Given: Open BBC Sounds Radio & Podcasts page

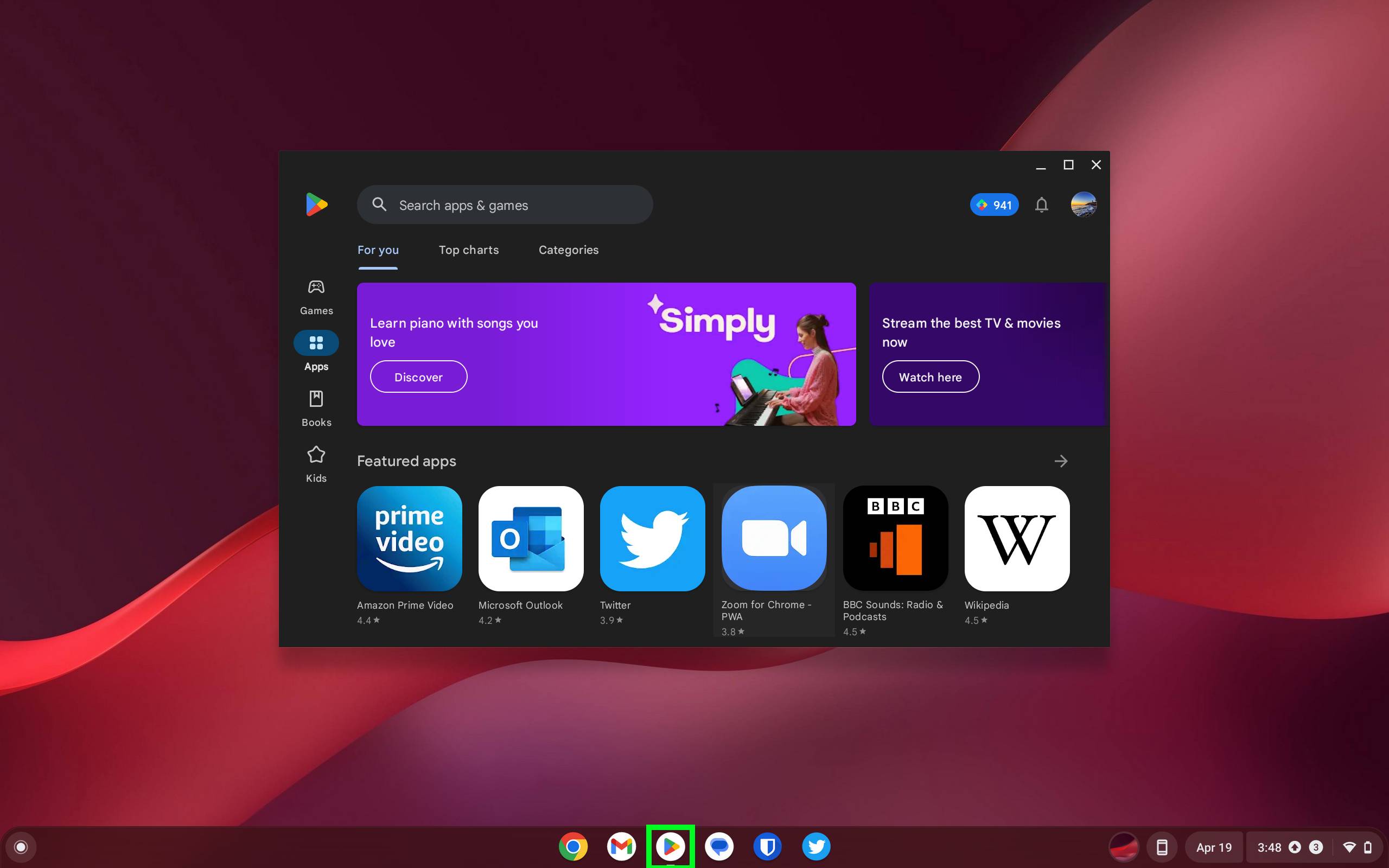Looking at the screenshot, I should click(x=895, y=538).
